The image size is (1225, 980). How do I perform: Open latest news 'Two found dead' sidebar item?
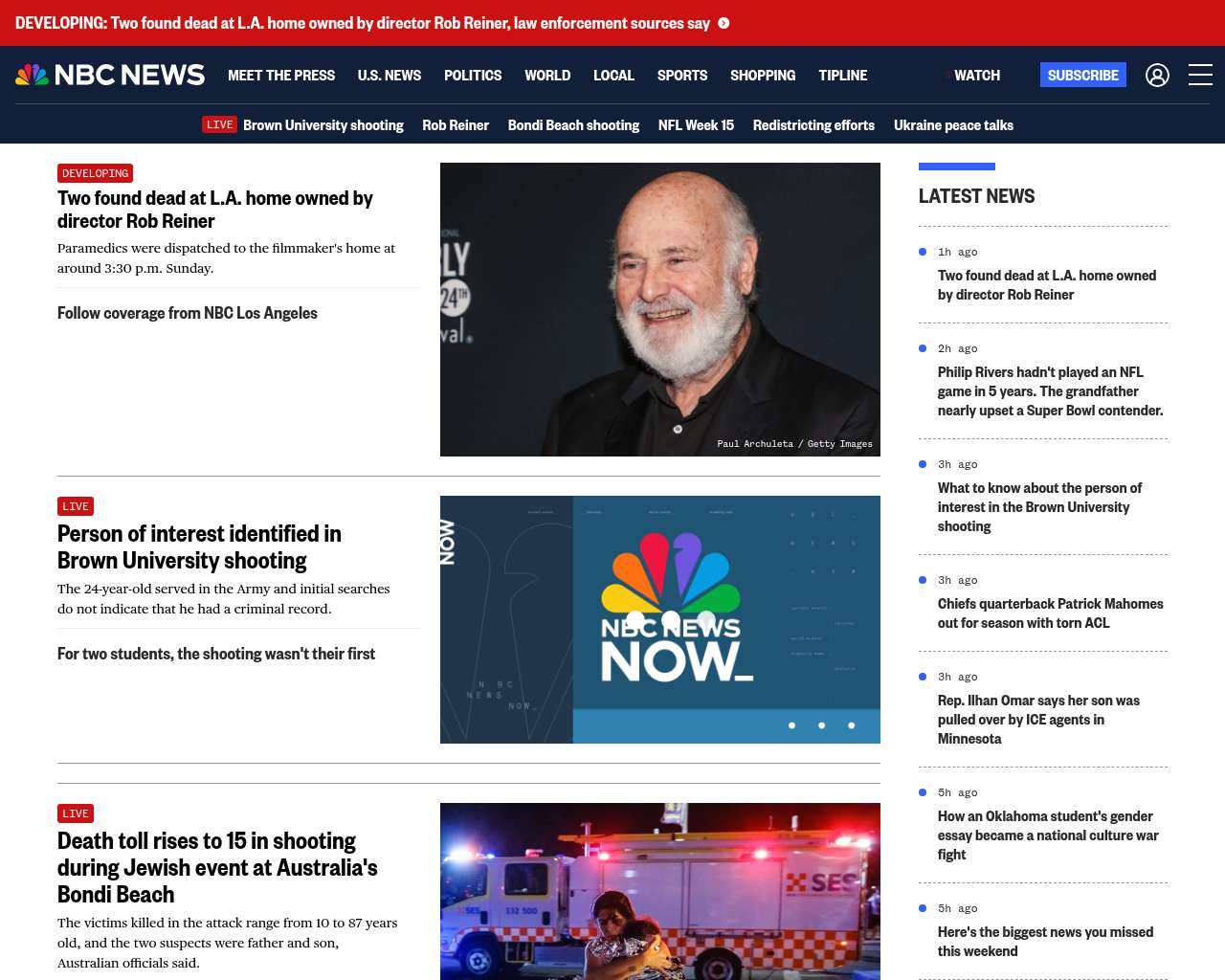(1047, 285)
